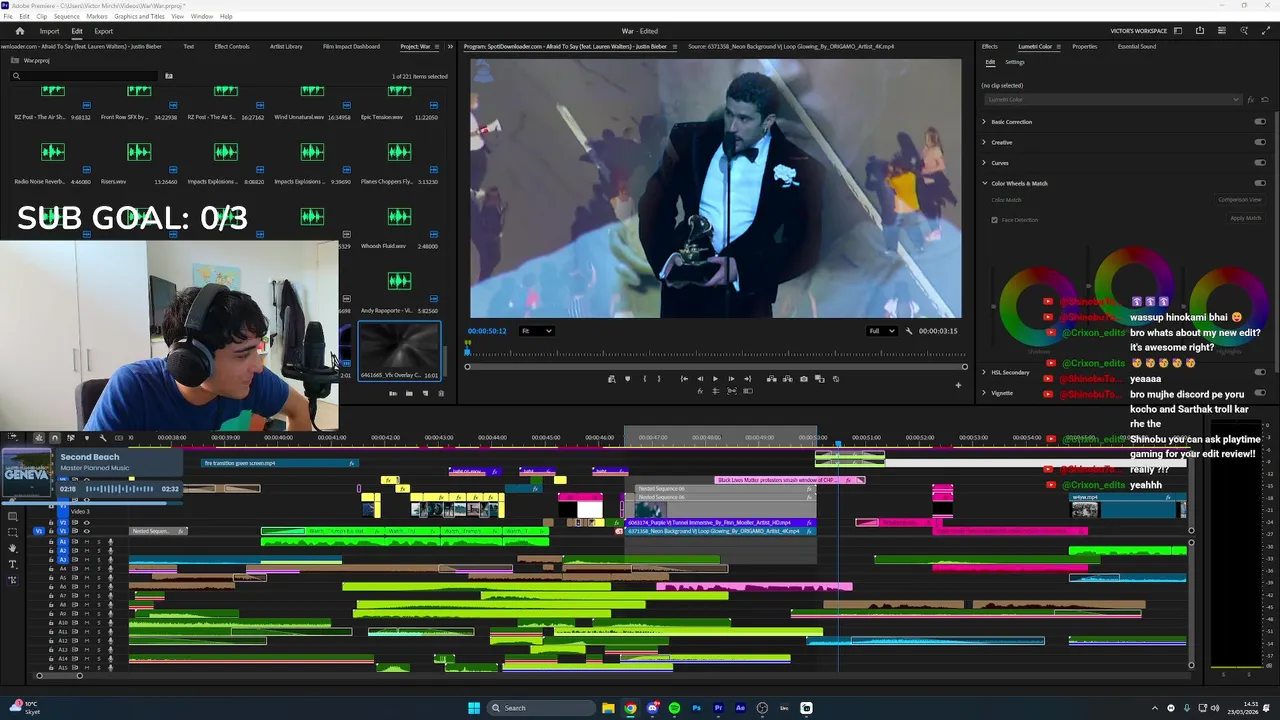Expand the Creative section
The image size is (1280, 720).
pyautogui.click(x=984, y=142)
